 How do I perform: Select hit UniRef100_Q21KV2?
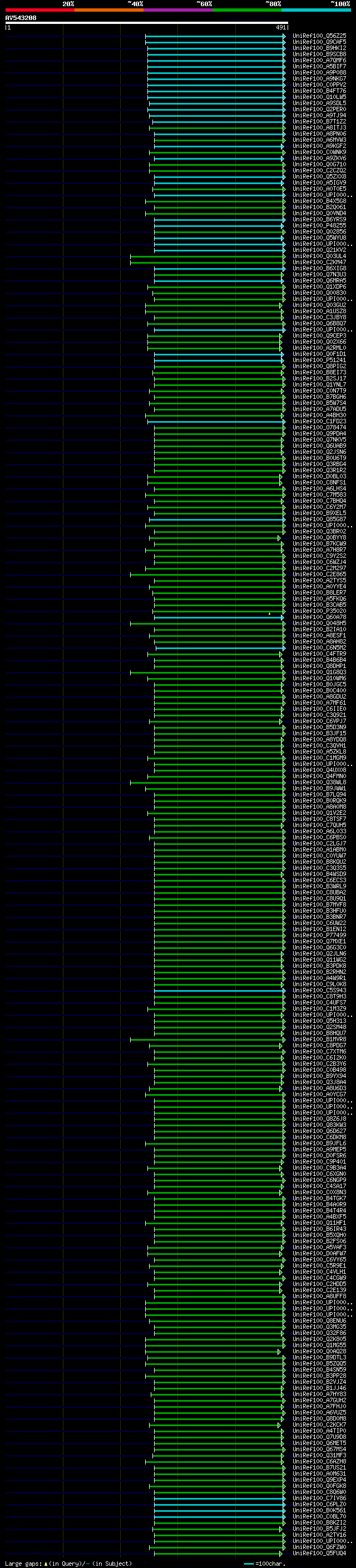coord(319,250)
